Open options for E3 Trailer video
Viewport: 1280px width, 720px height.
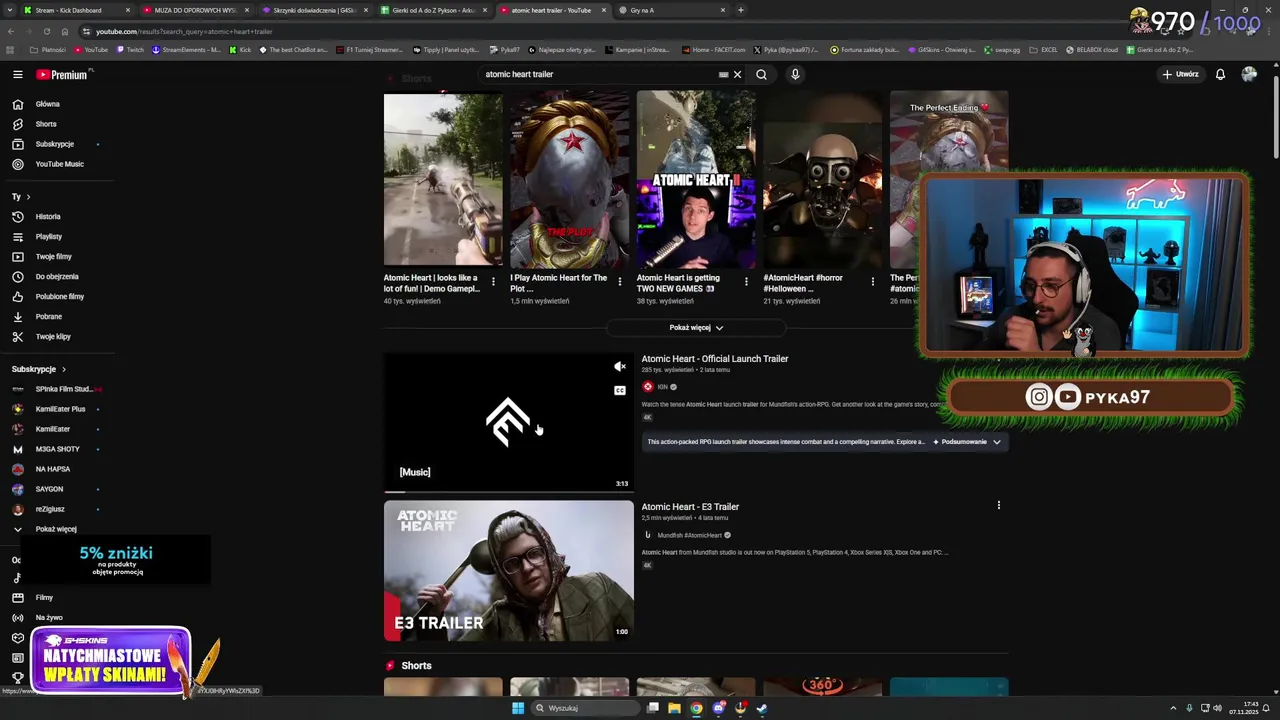point(998,505)
